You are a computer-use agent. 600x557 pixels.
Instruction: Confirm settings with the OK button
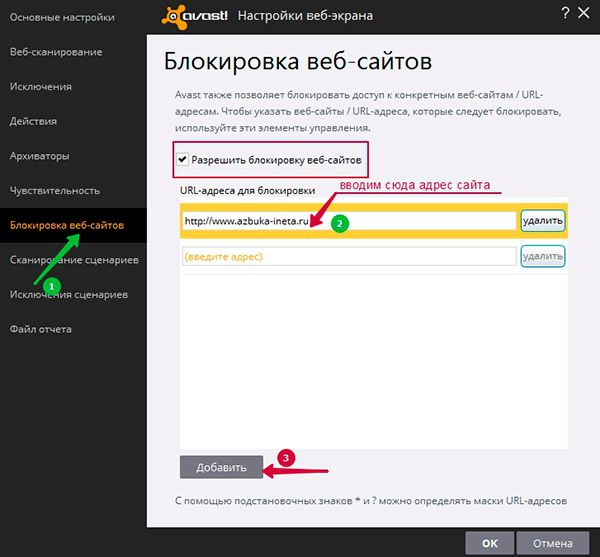click(x=489, y=543)
